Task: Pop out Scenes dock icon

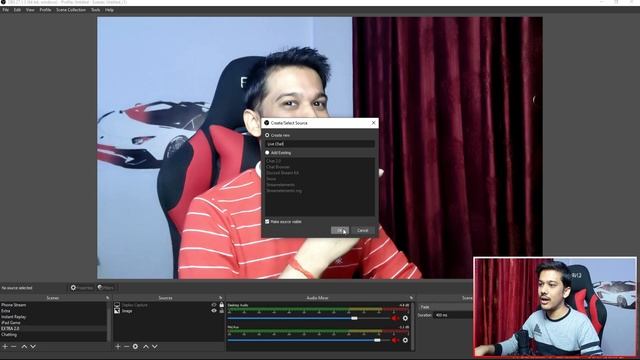Action: (107, 298)
